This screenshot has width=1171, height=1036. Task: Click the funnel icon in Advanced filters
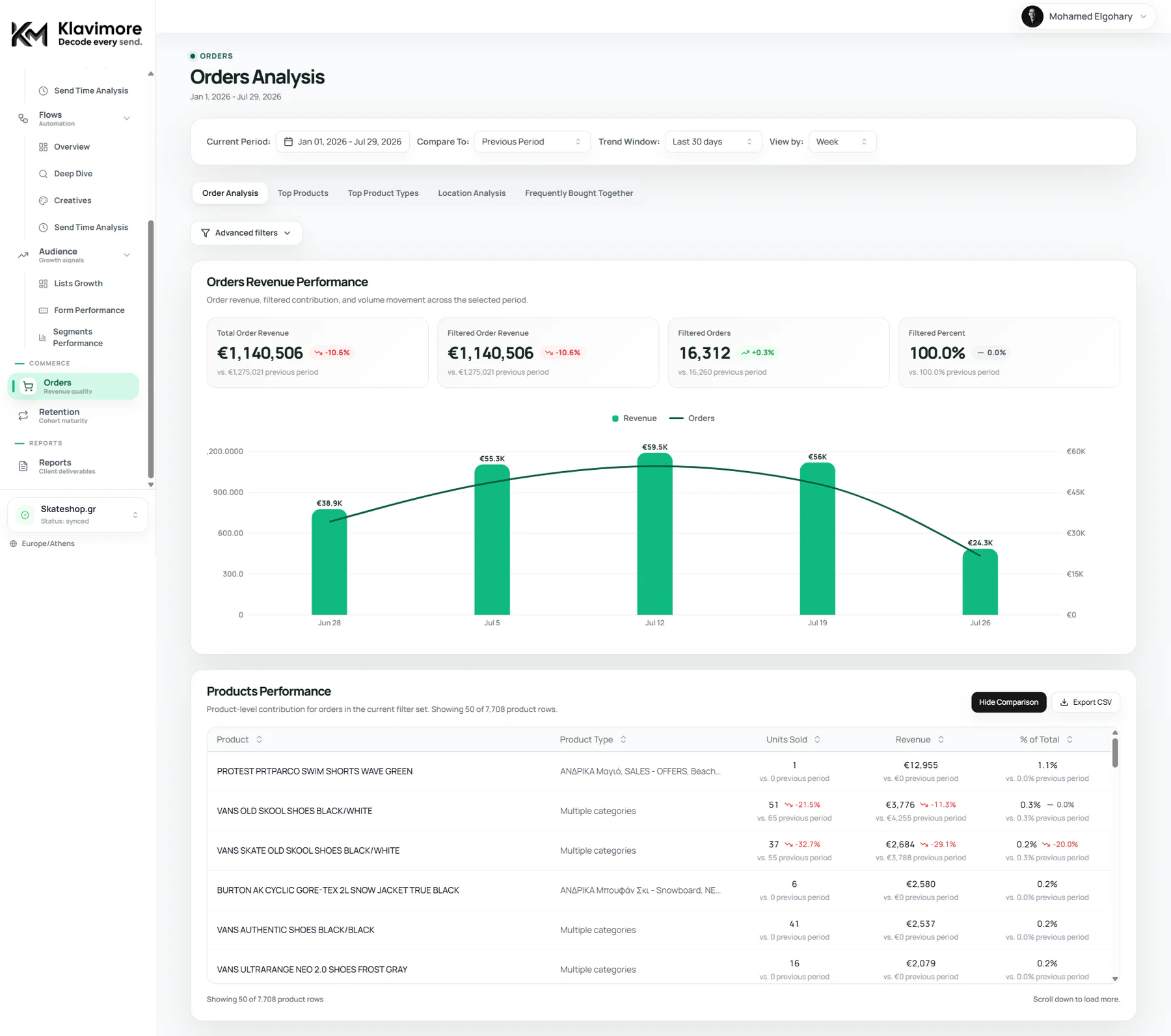[x=206, y=233]
